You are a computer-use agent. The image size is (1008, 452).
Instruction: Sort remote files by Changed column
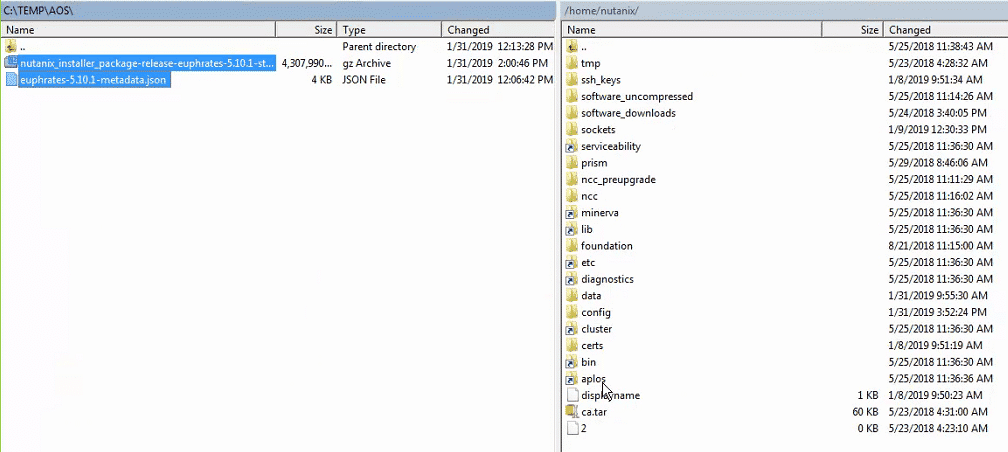pos(945,30)
